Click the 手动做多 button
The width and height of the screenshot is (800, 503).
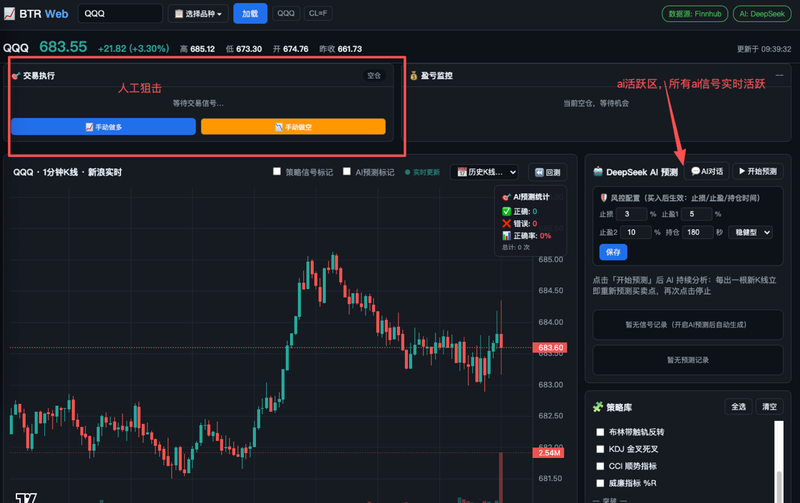pos(104,127)
